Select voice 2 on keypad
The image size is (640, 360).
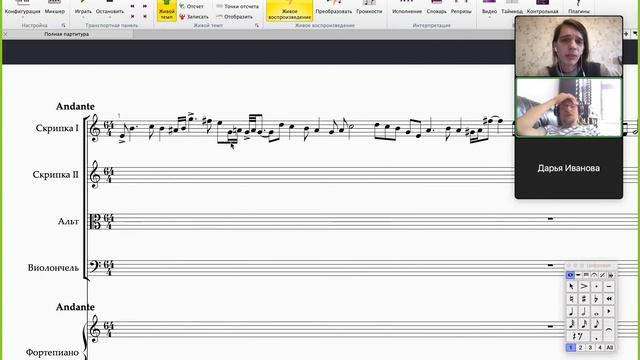(580, 348)
